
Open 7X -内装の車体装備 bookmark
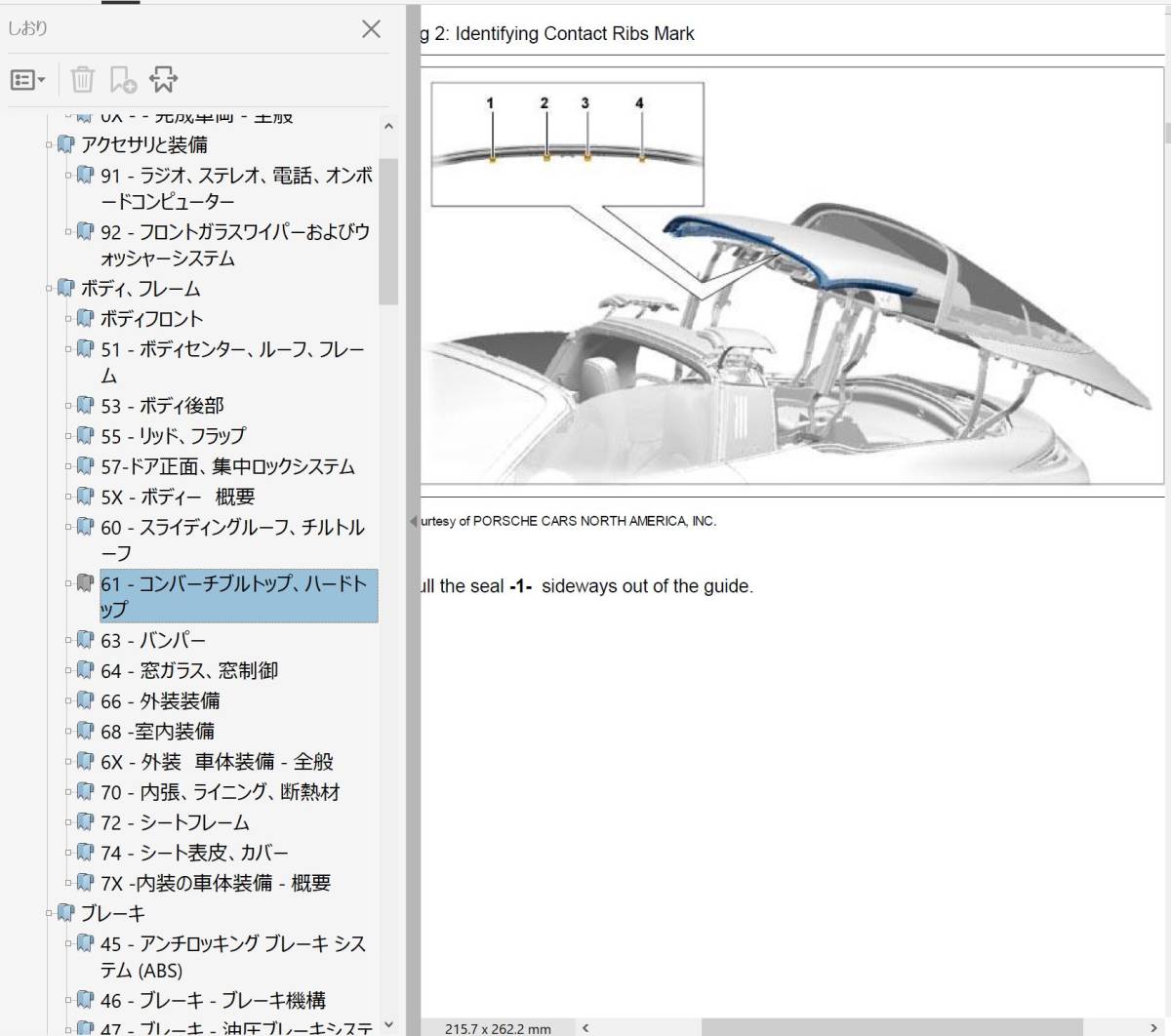216,883
